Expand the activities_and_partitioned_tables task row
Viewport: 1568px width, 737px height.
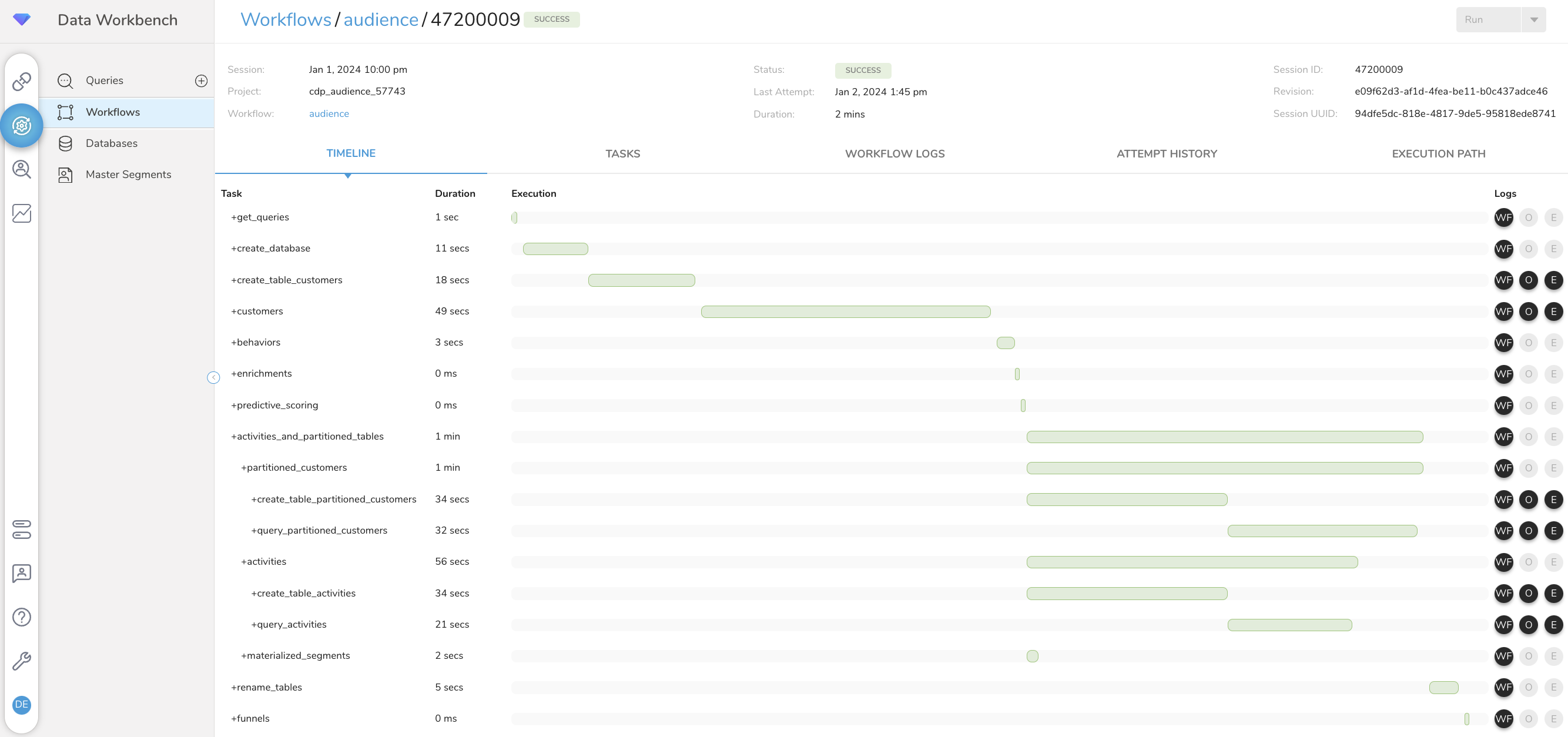(x=307, y=436)
